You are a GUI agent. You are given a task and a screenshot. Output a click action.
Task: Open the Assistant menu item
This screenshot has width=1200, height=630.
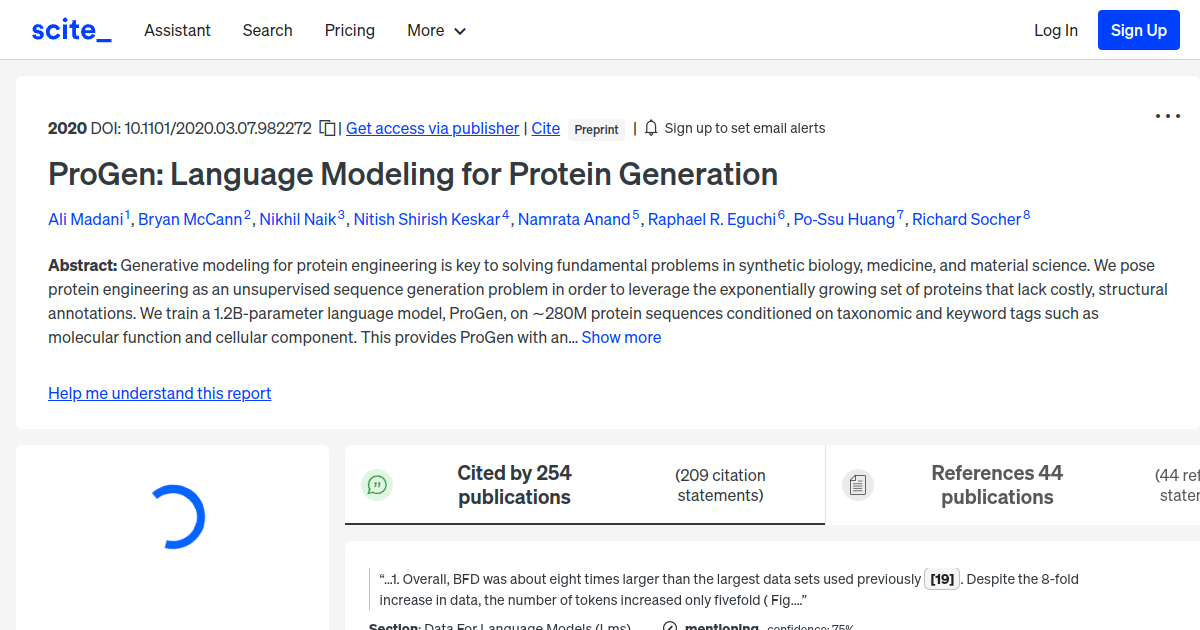(177, 30)
